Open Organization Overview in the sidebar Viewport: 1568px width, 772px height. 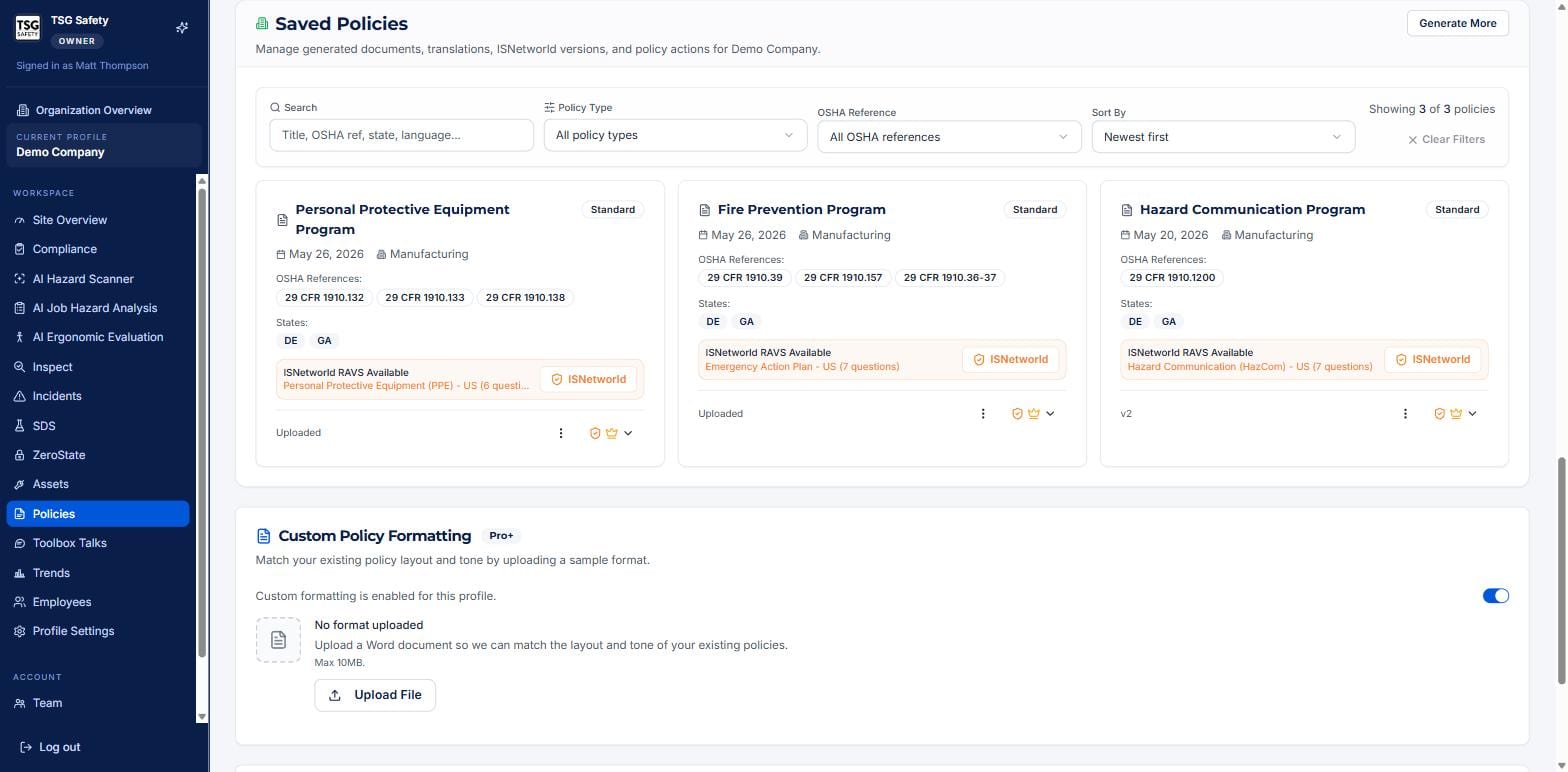94,110
